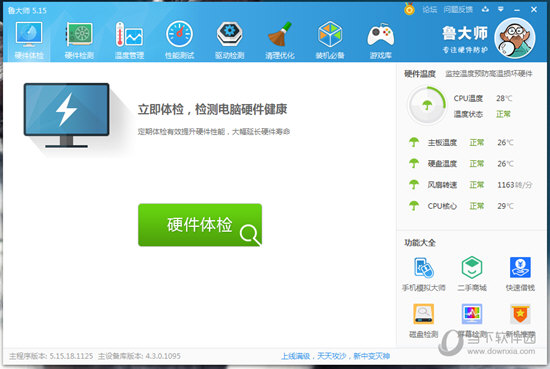The image size is (550, 369).
Task: Click the CPU temperature gauge circle
Action: tap(427, 105)
